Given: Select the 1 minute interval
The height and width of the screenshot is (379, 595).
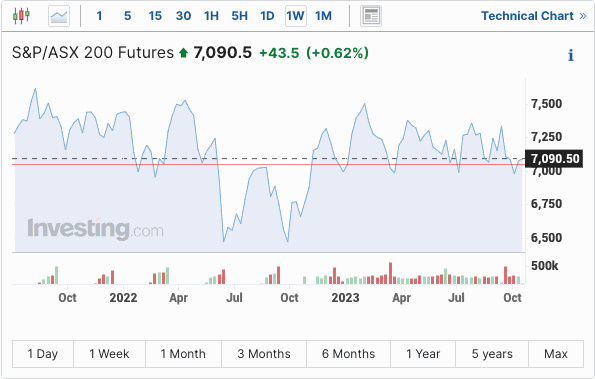Looking at the screenshot, I should pos(99,16).
